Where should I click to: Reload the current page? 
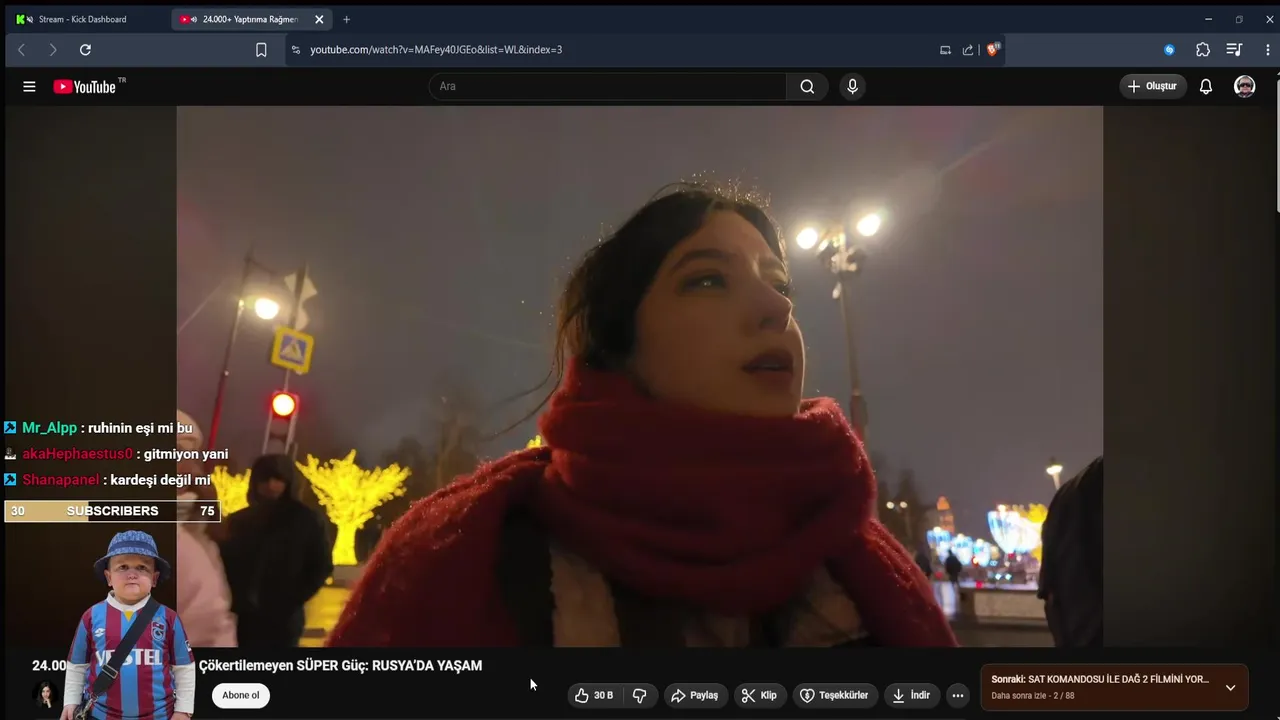[85, 50]
